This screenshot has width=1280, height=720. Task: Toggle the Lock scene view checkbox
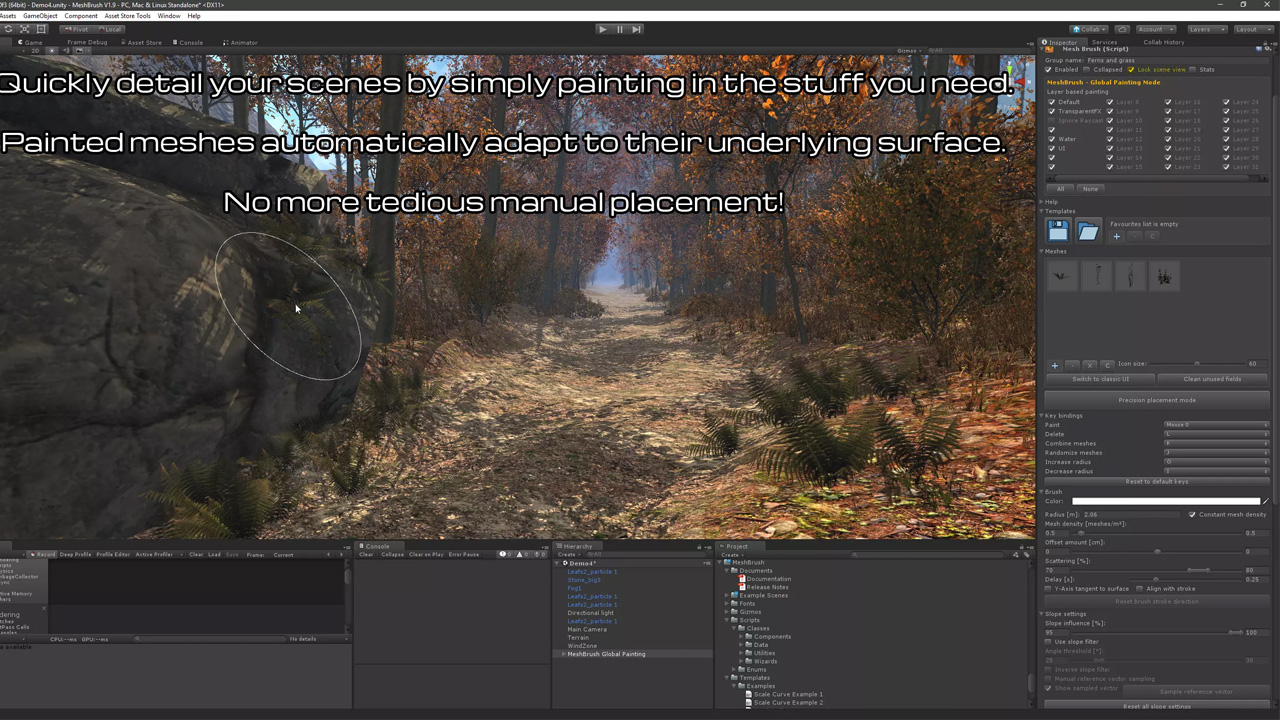coord(1131,70)
